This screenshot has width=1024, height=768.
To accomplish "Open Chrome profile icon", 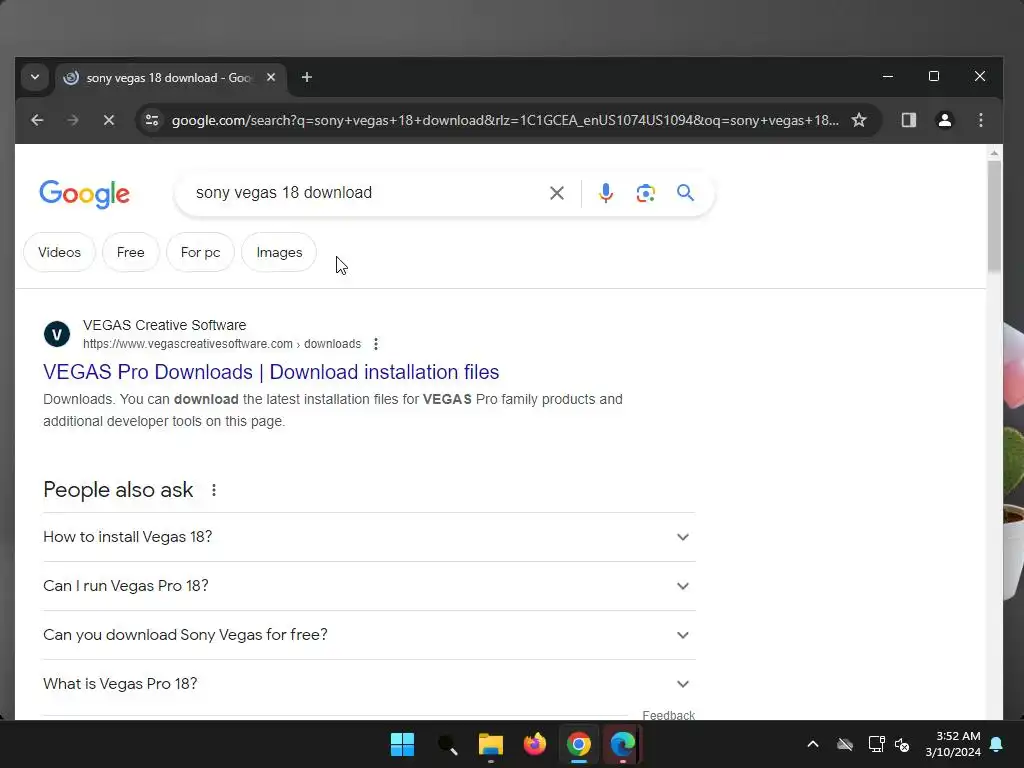I will [x=944, y=120].
